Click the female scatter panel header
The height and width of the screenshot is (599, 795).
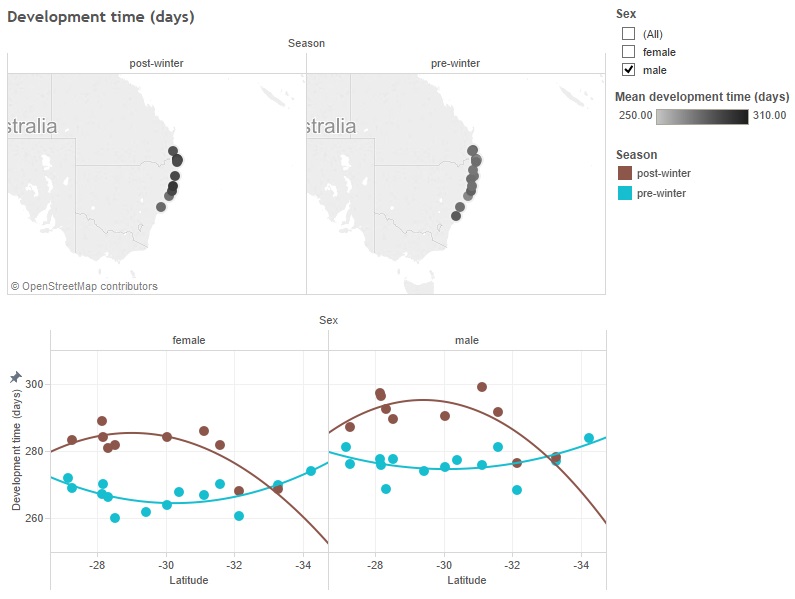tap(189, 340)
